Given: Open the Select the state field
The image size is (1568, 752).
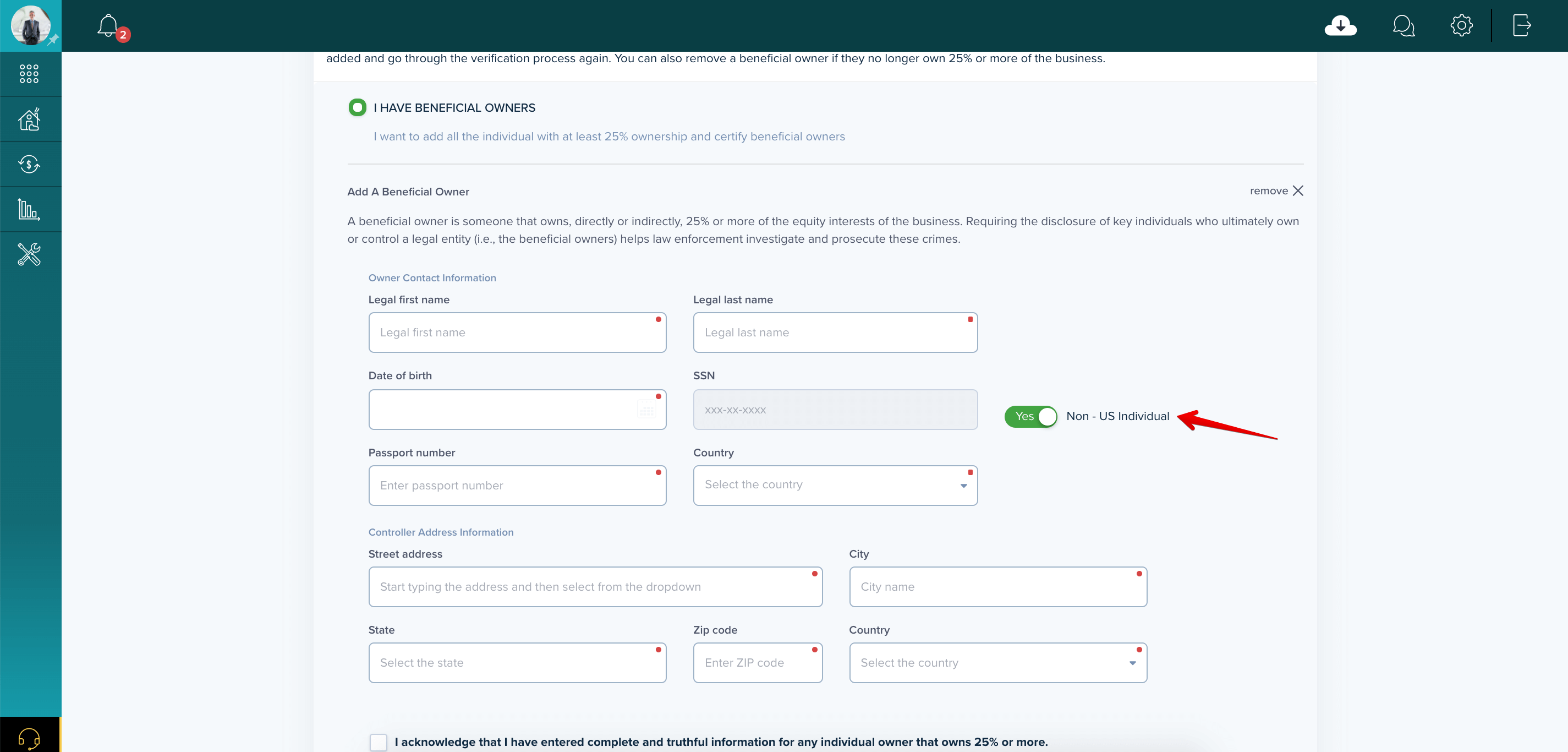Looking at the screenshot, I should pyautogui.click(x=517, y=662).
